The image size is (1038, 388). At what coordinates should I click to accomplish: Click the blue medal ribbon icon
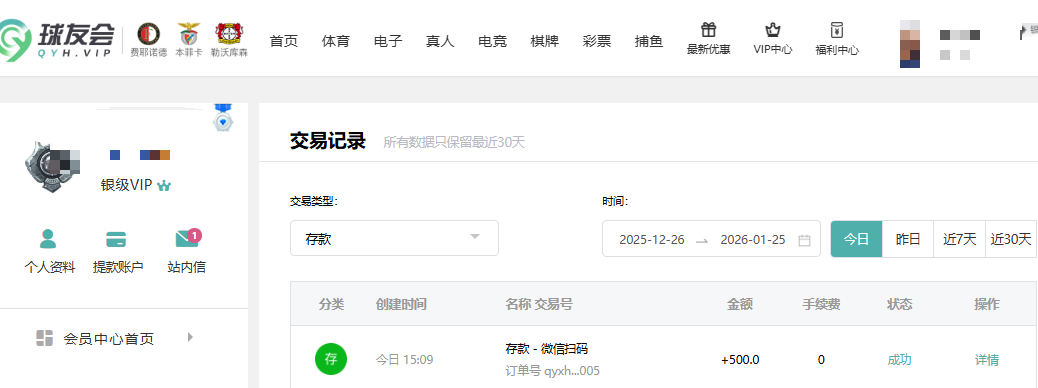[x=224, y=117]
